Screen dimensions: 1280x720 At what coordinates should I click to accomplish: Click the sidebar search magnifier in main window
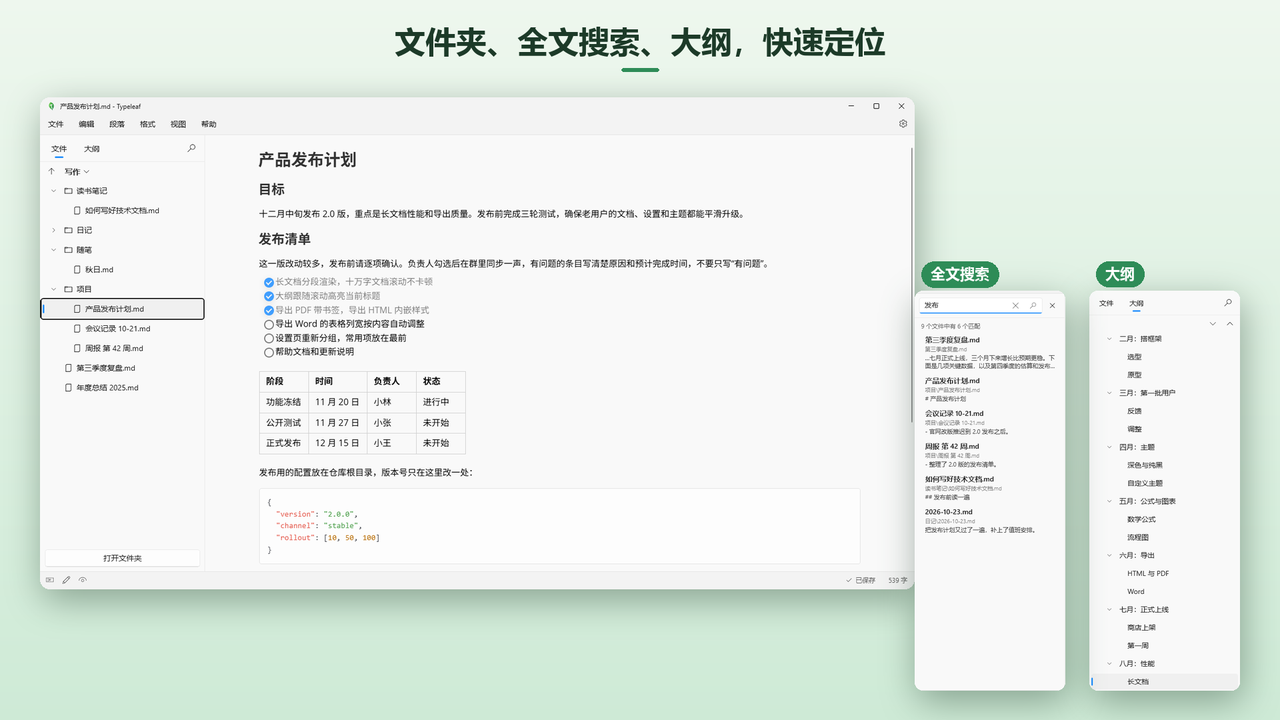pyautogui.click(x=192, y=148)
